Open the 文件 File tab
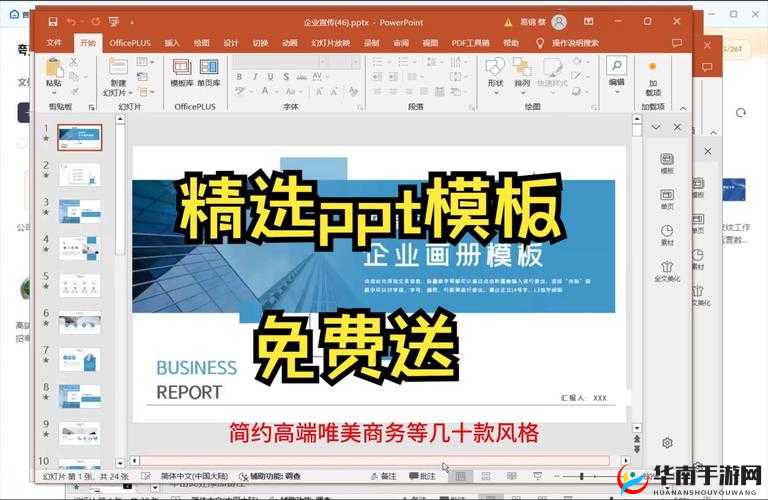Screen dimensions: 768x500 coord(54,43)
